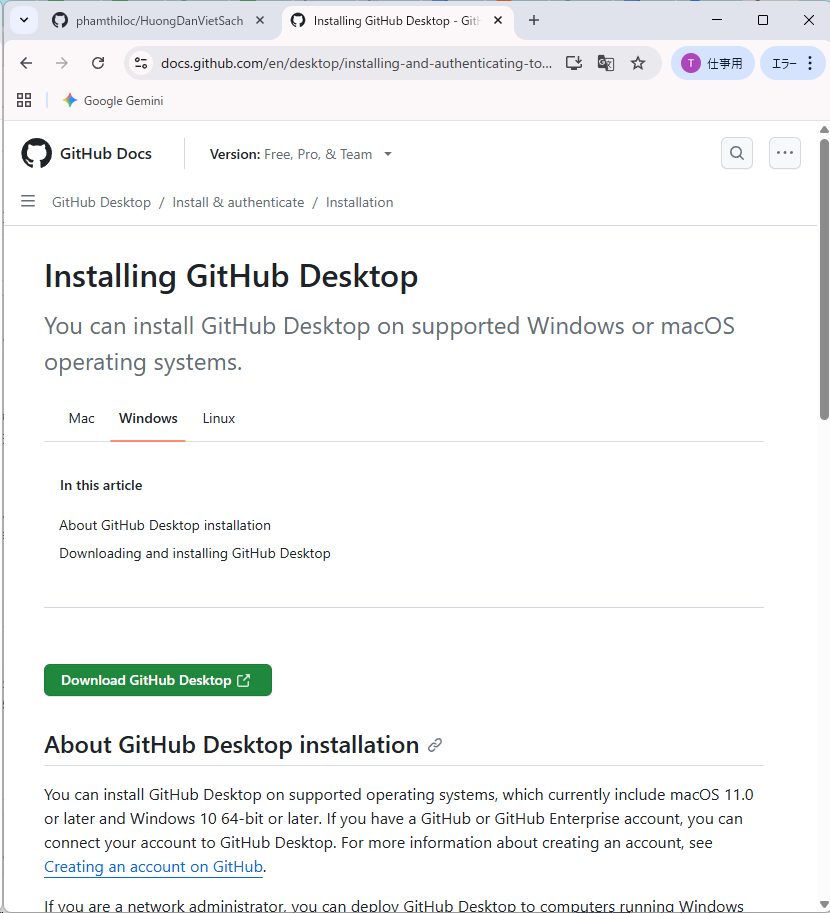This screenshot has height=913, width=830.
Task: Copy the anchor link icon beside About heading
Action: click(435, 745)
